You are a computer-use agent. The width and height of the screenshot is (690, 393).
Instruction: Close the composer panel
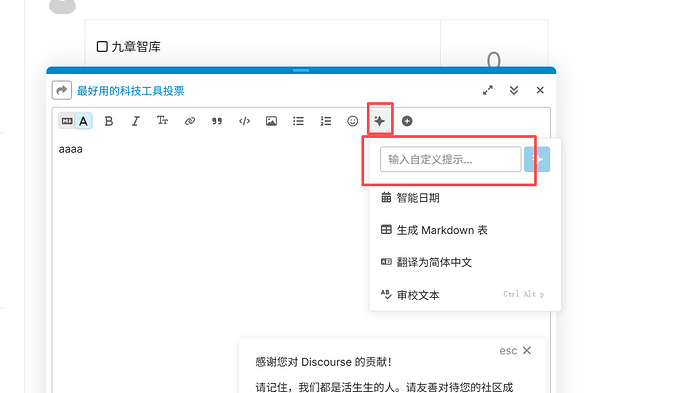[x=540, y=90]
